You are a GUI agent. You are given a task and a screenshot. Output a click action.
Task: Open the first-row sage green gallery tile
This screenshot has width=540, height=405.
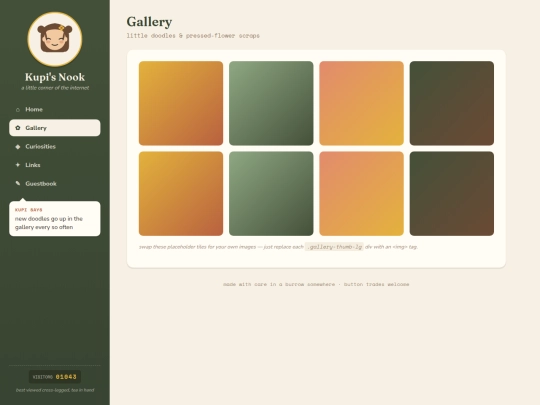(x=271, y=103)
